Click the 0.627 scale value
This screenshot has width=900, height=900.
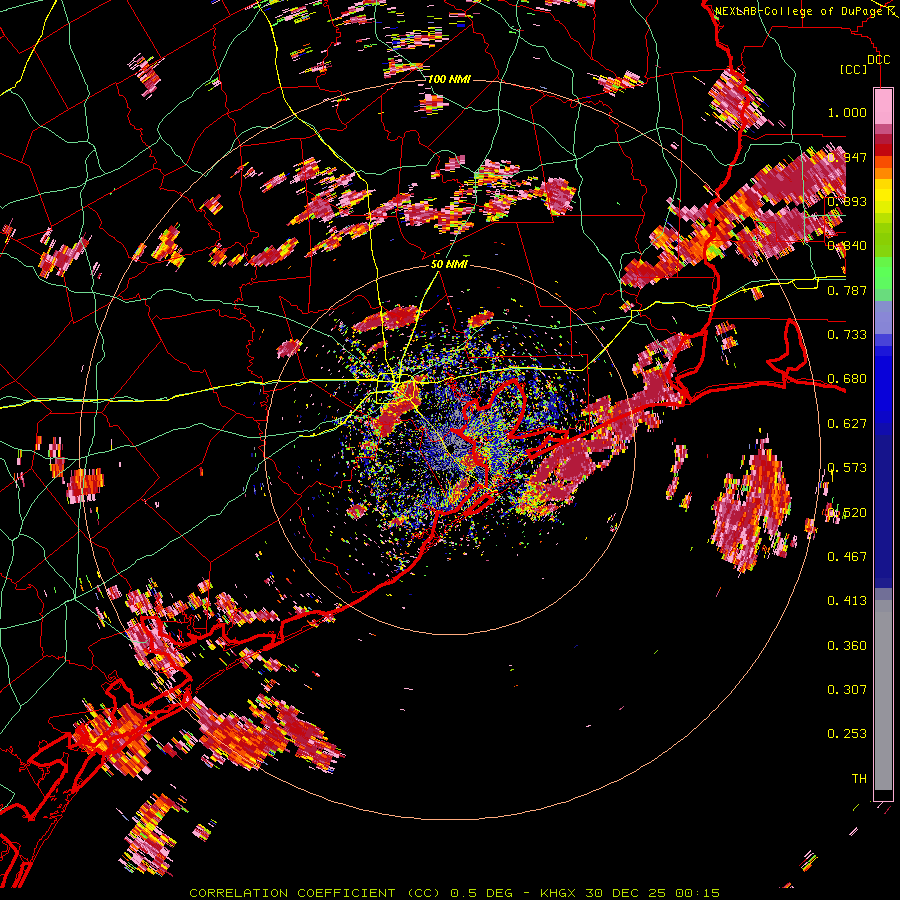pyautogui.click(x=847, y=424)
